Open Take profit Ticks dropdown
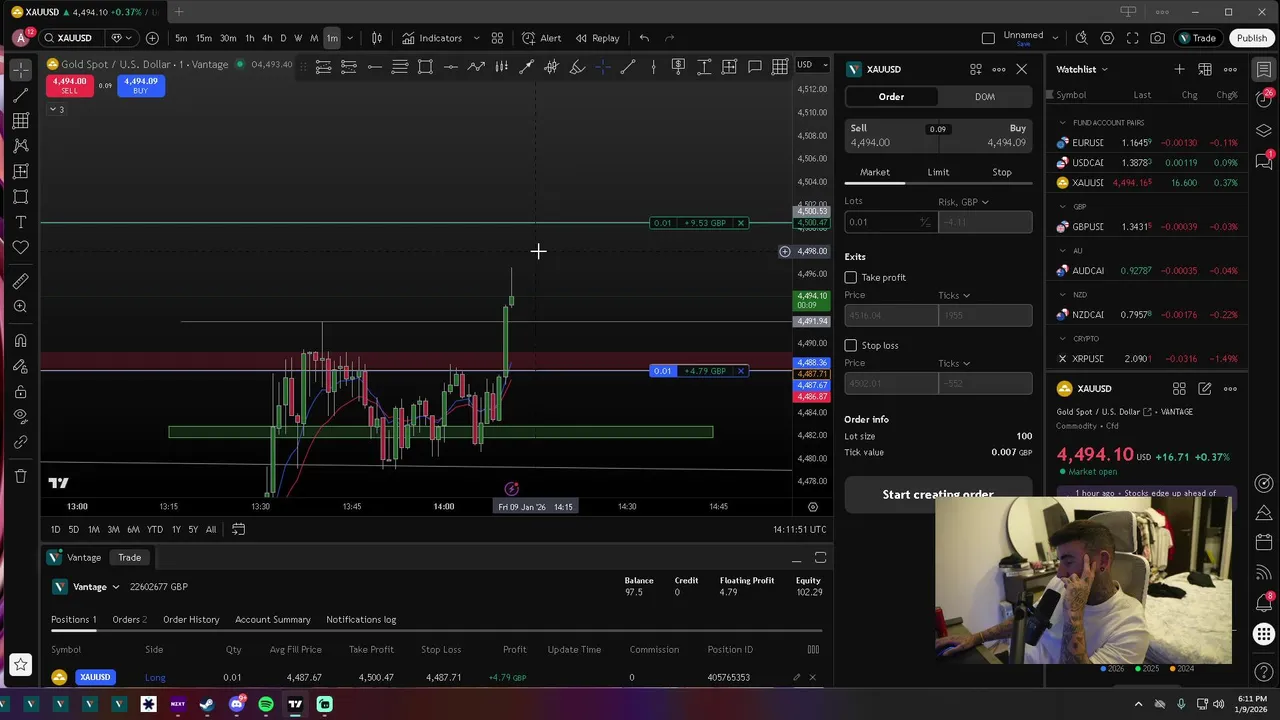This screenshot has height=720, width=1280. tap(954, 295)
